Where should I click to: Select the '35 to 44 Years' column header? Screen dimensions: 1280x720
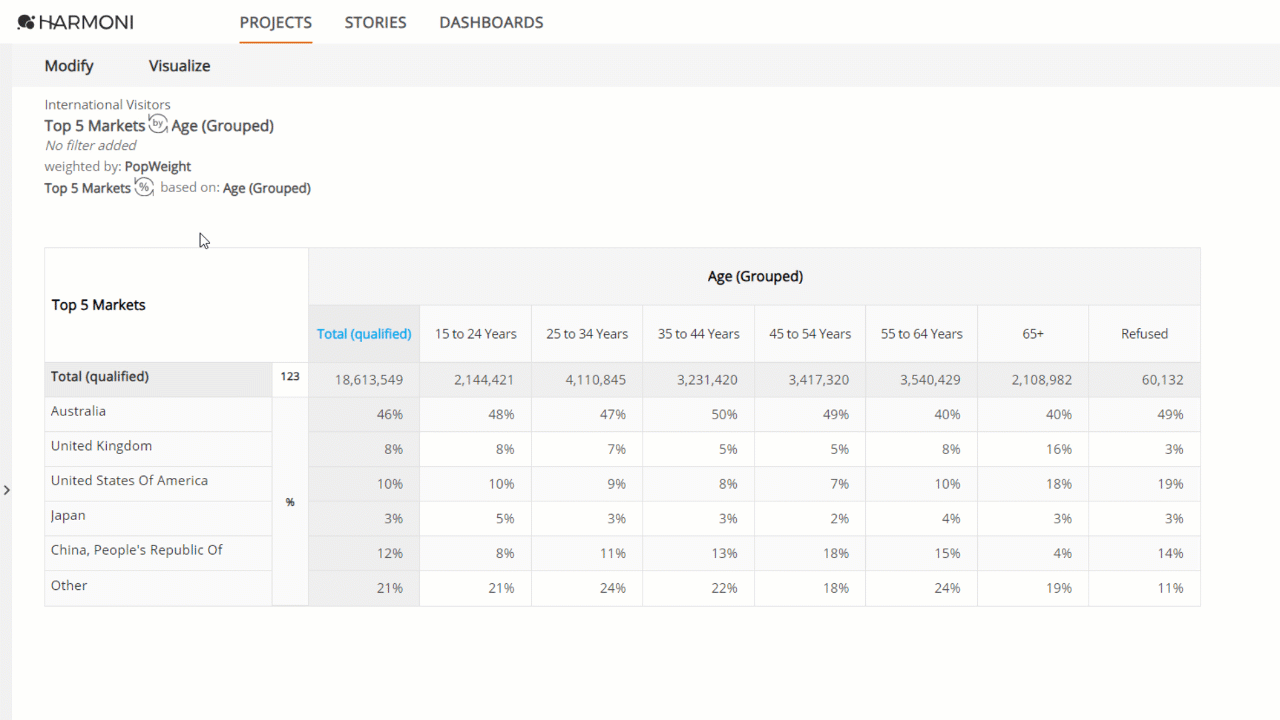(x=699, y=334)
